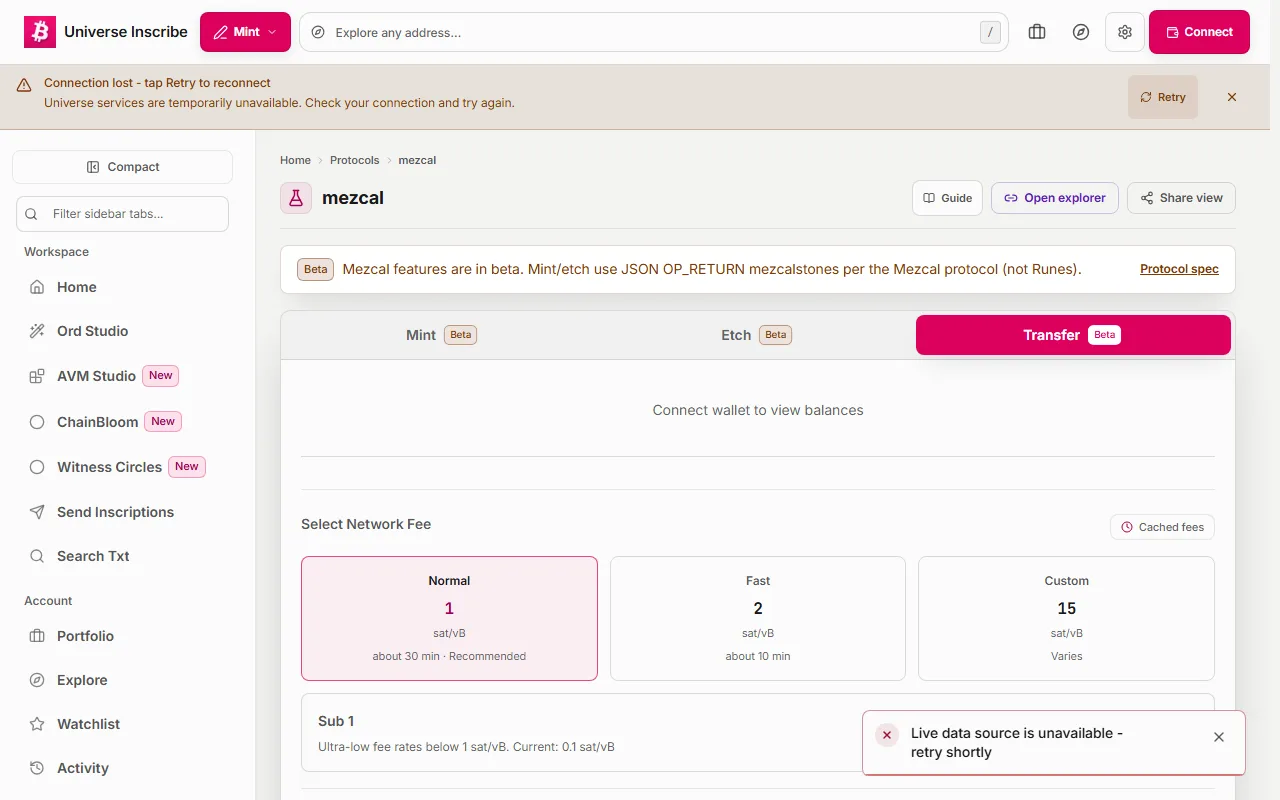This screenshot has width=1280, height=800.
Task: Select the Normal 1 sat/vB fee
Action: click(x=449, y=618)
